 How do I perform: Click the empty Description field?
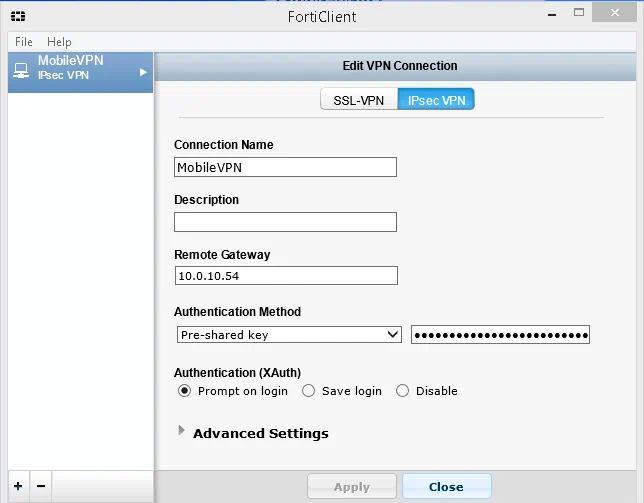[285, 222]
